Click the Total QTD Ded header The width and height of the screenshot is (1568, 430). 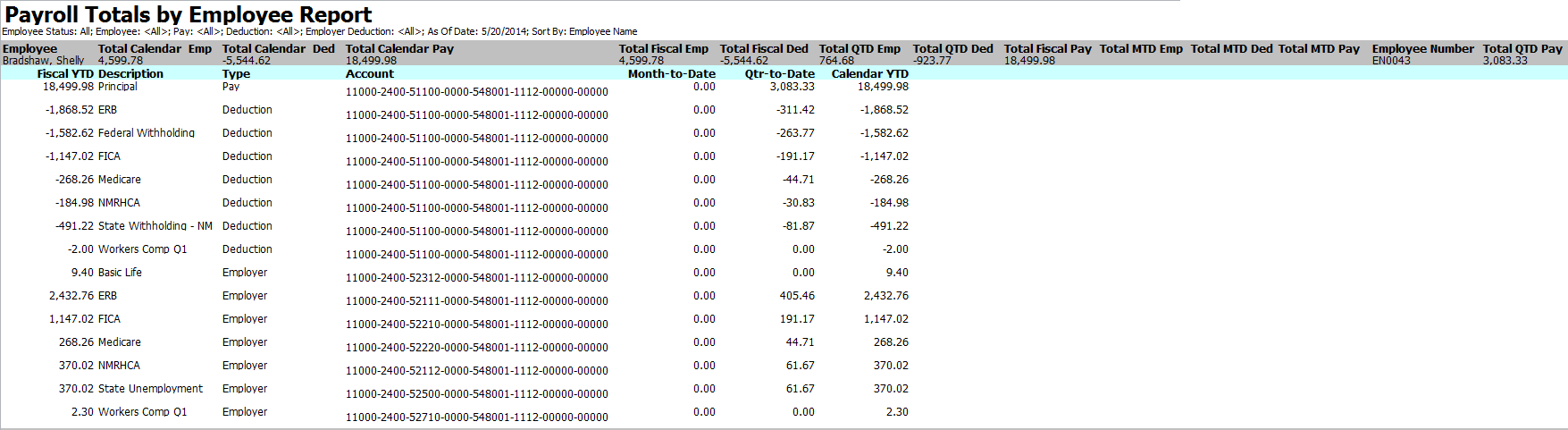pos(952,49)
